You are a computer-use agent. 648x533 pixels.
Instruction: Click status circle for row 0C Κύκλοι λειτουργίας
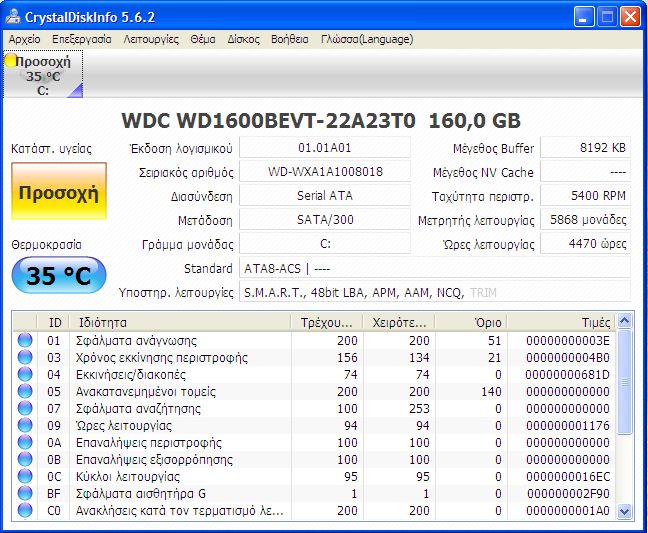pos(25,476)
